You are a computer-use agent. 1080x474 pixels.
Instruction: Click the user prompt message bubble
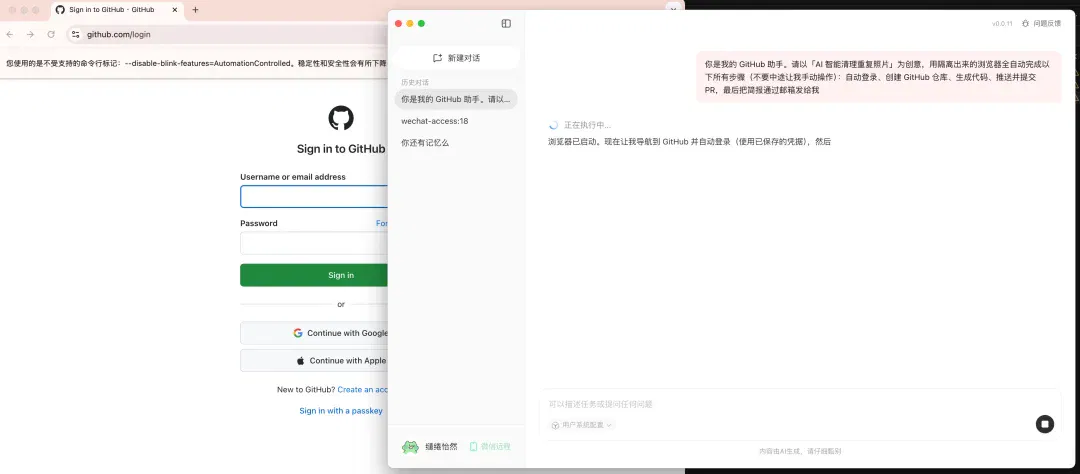click(879, 76)
